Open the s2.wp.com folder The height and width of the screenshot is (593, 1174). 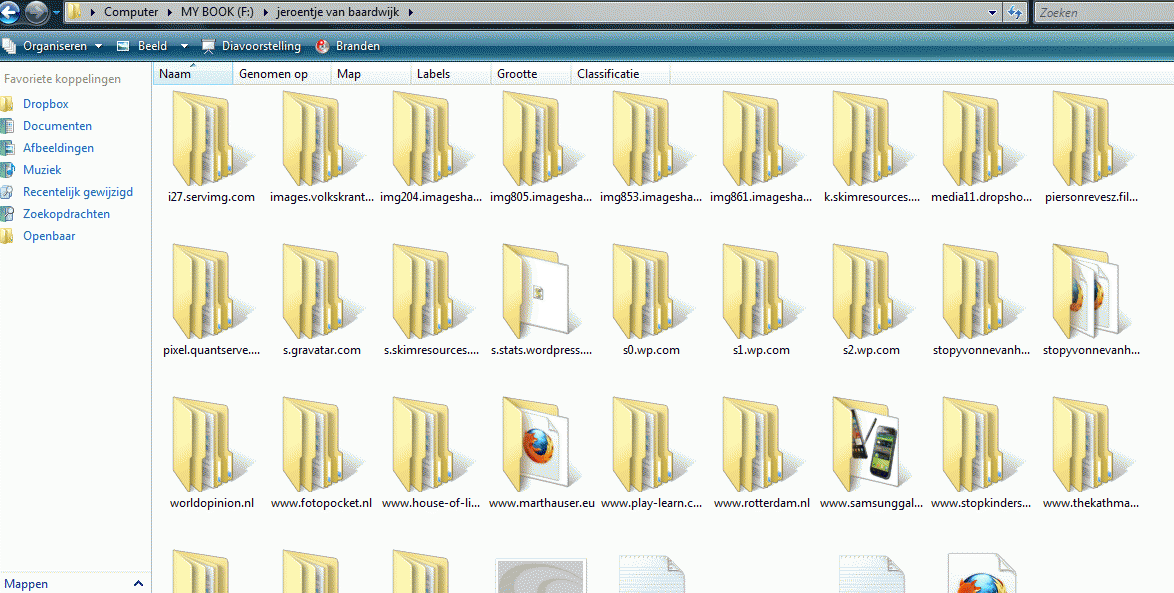coord(872,300)
